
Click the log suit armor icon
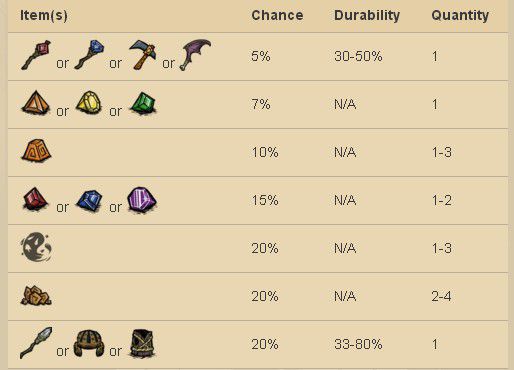(142, 344)
